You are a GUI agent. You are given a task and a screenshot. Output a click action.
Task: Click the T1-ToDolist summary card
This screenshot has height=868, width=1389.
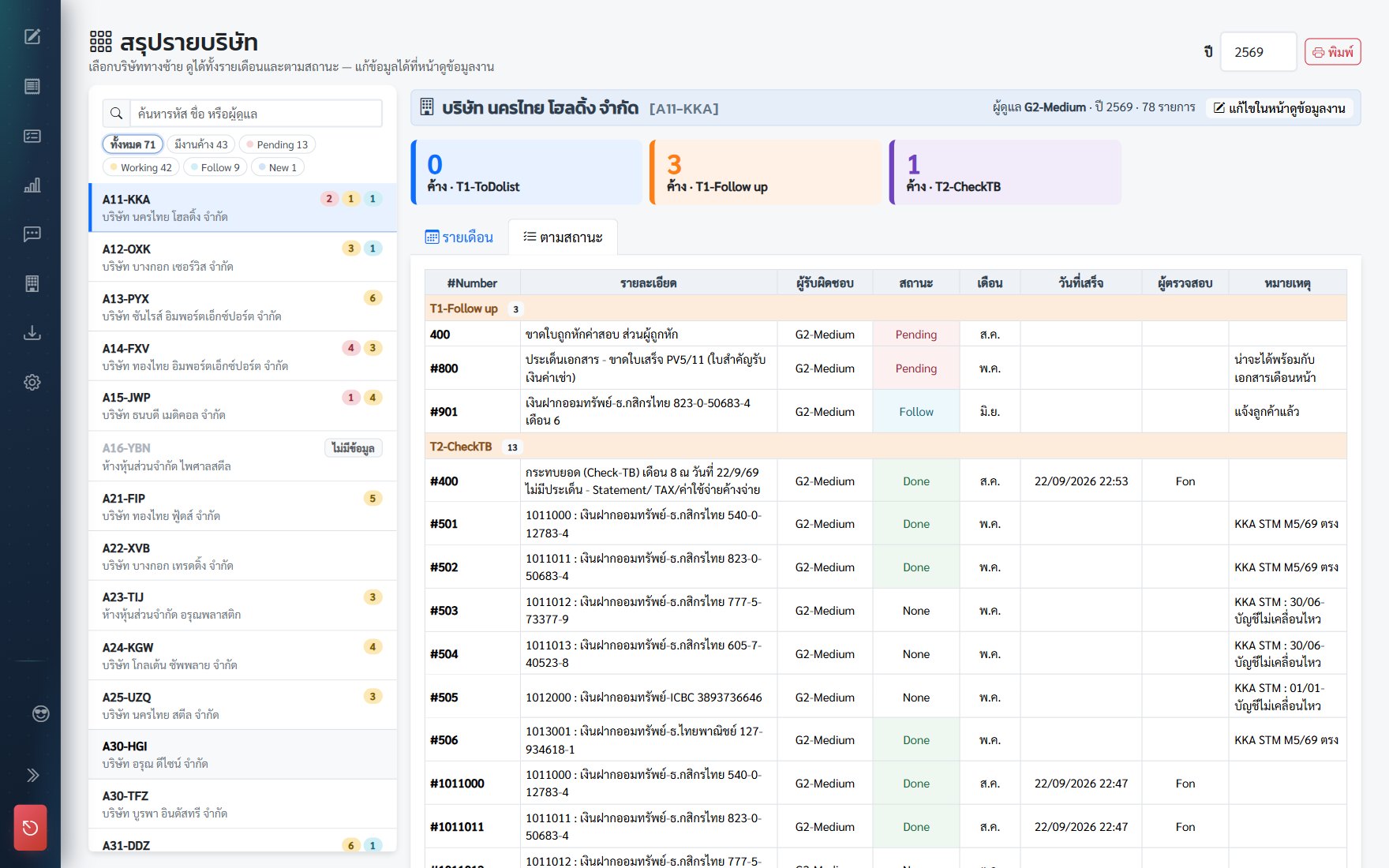[x=526, y=173]
